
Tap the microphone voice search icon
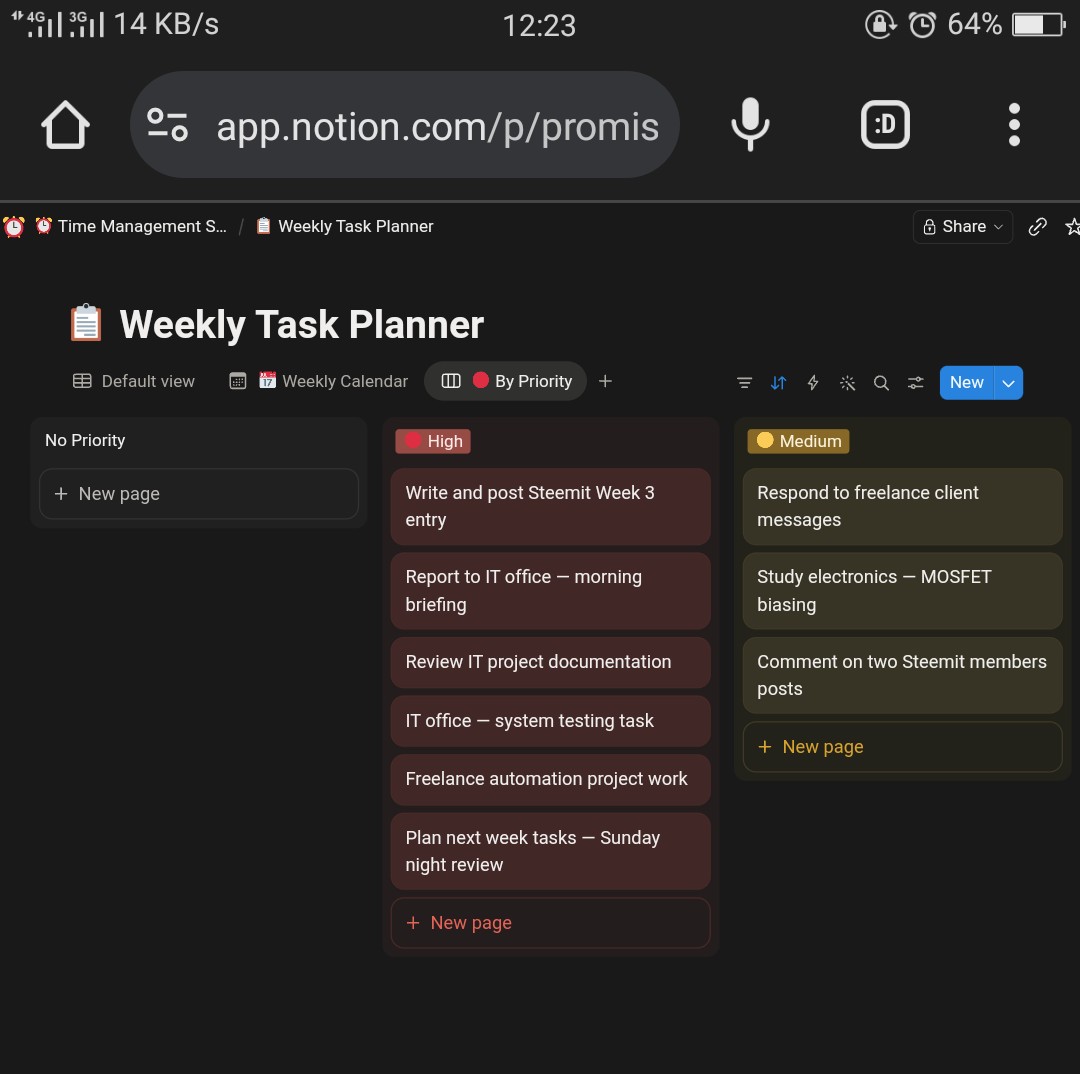(x=750, y=125)
